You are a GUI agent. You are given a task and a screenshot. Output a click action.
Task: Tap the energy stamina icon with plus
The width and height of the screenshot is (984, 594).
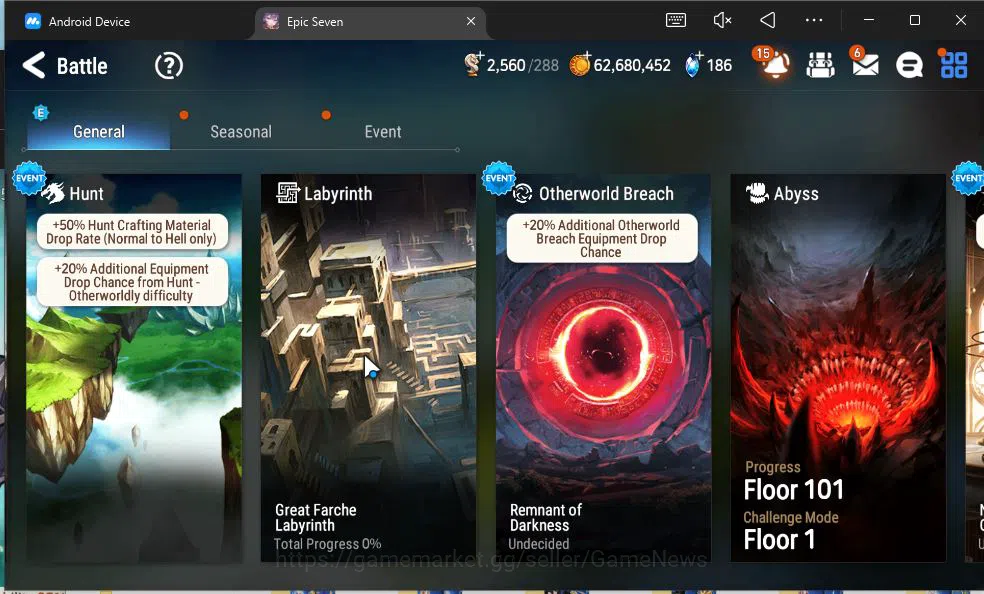pyautogui.click(x=474, y=64)
